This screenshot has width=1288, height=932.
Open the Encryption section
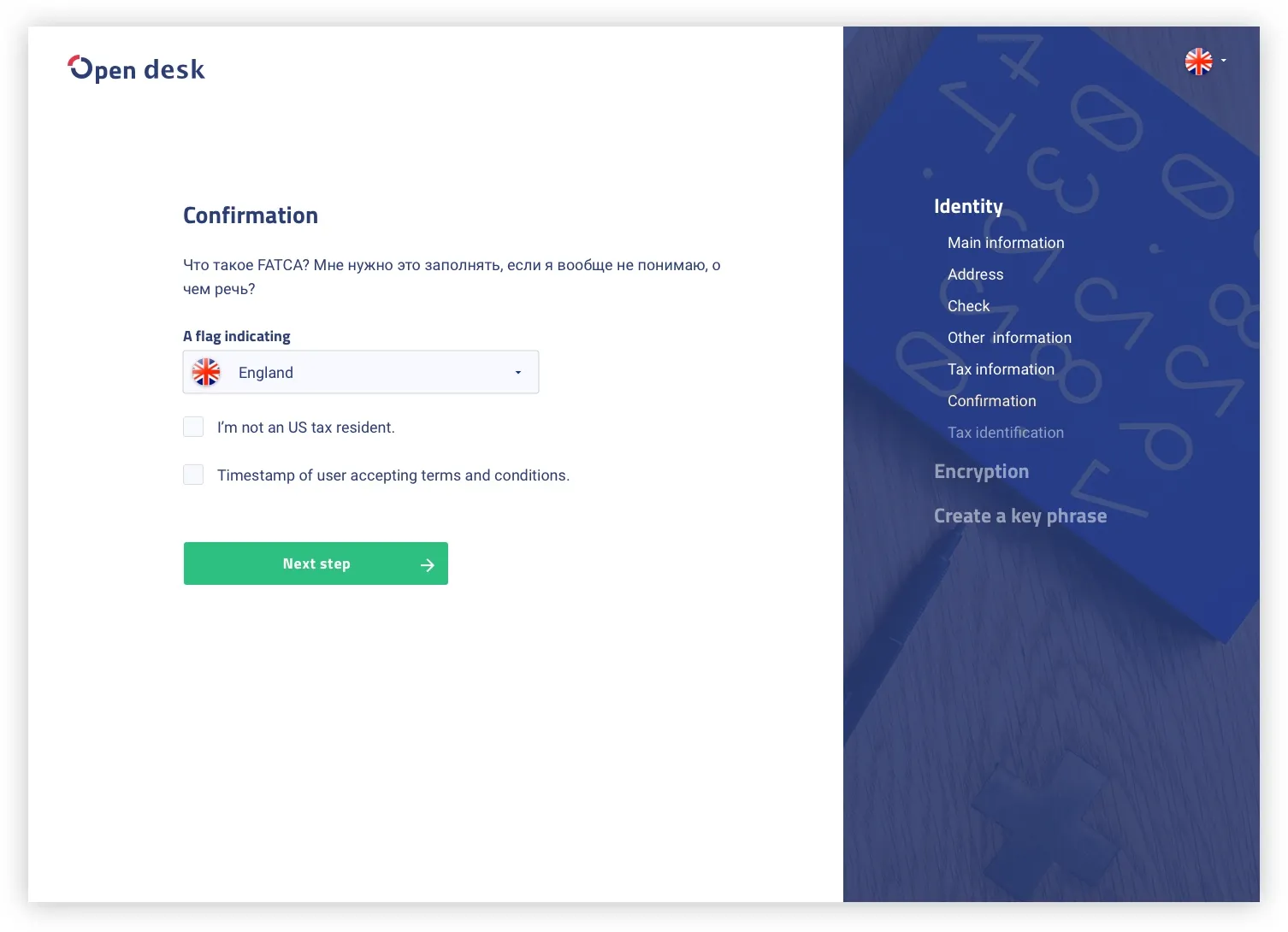(981, 472)
